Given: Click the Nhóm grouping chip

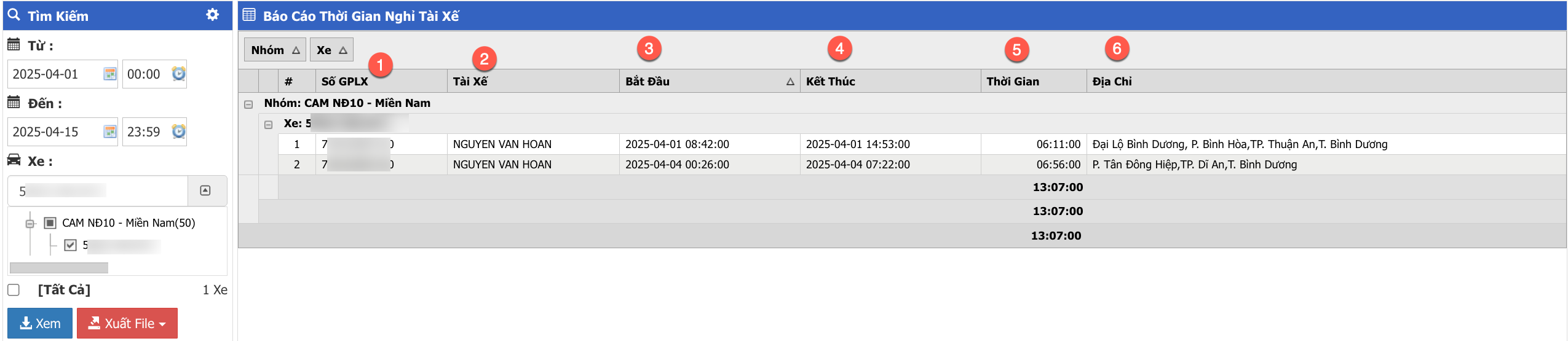Looking at the screenshot, I should click(x=275, y=50).
